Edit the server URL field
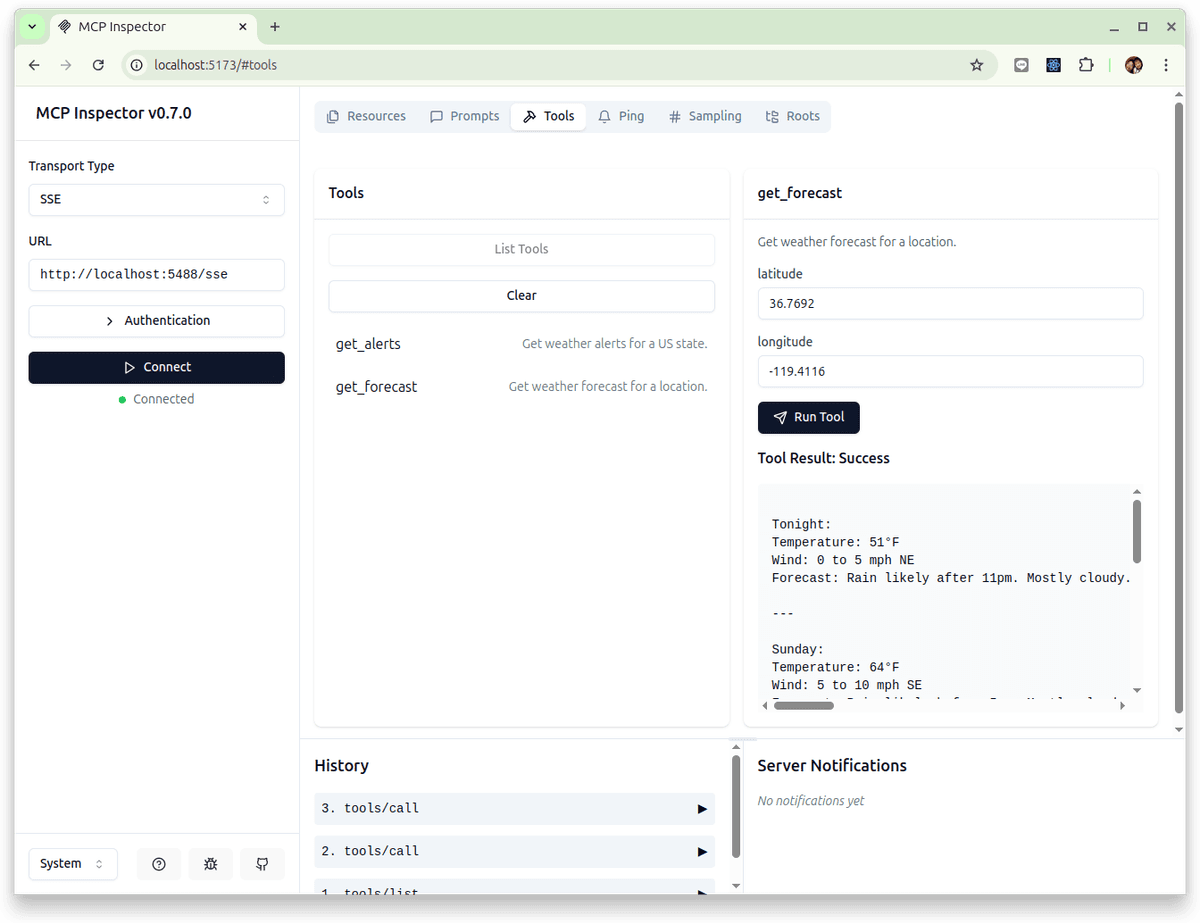 coord(156,274)
